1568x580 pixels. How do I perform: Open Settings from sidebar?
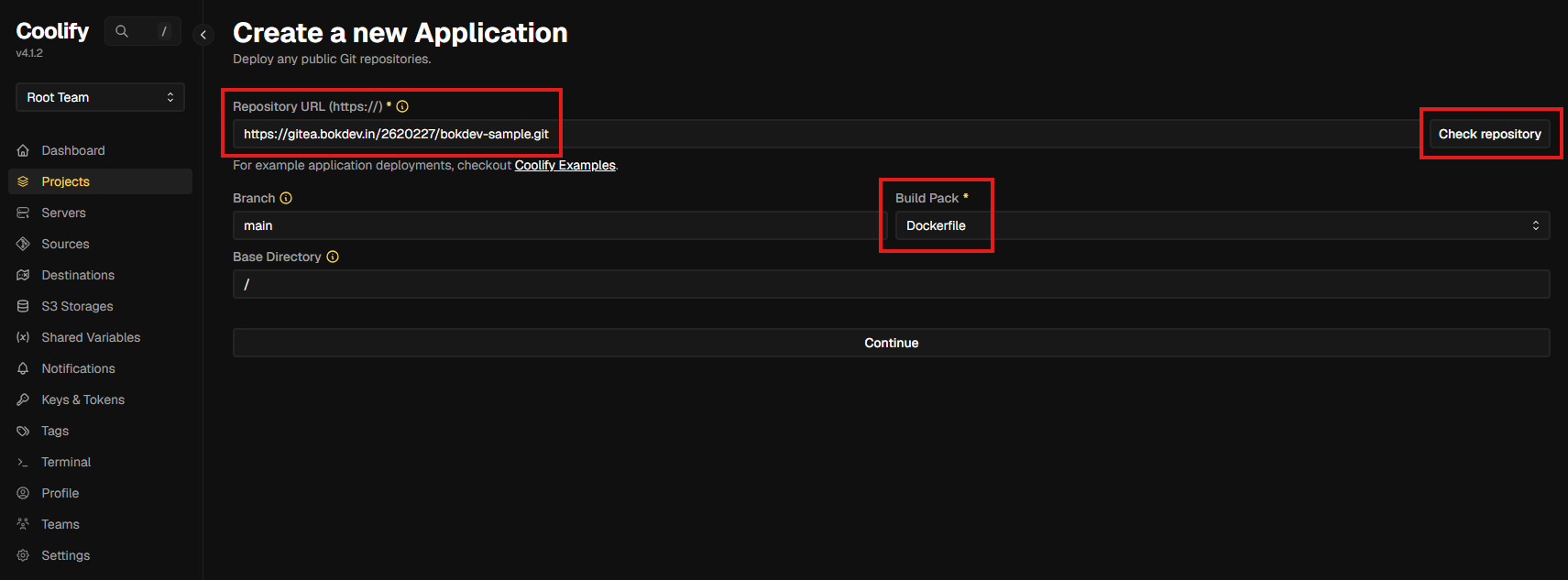(x=100, y=555)
